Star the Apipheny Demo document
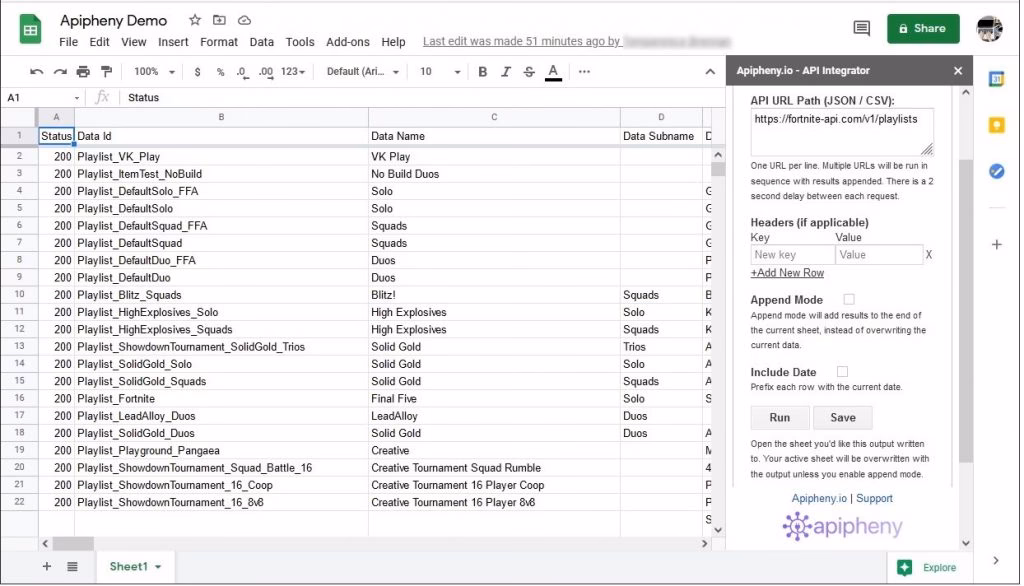 195,20
